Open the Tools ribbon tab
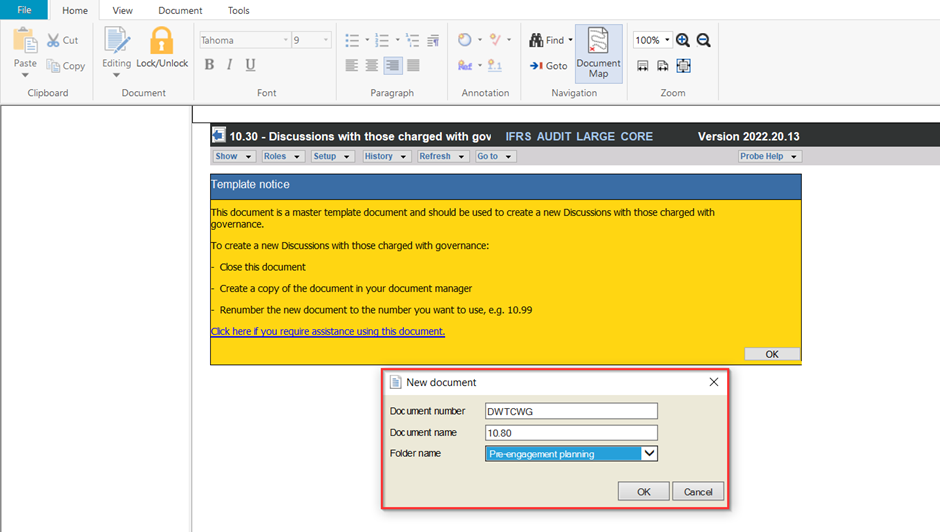This screenshot has width=940, height=532. 238,10
